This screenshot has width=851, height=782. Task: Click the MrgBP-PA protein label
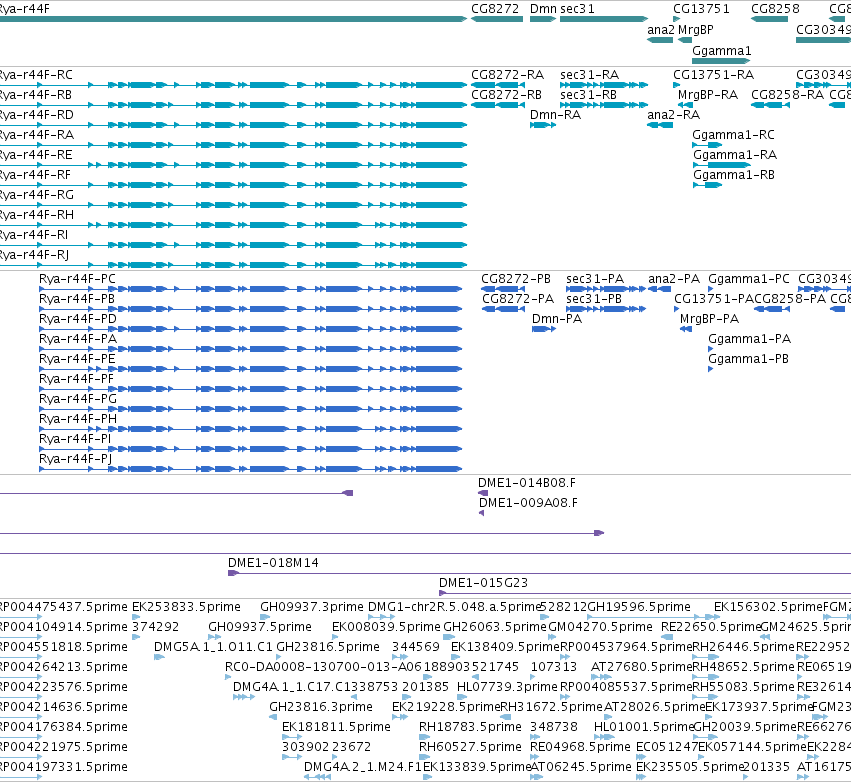coord(709,319)
